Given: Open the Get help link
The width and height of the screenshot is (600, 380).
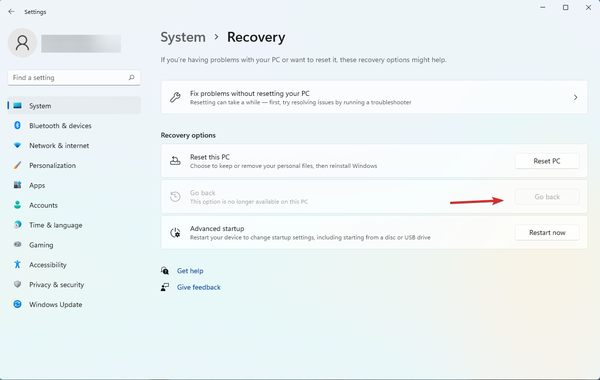Looking at the screenshot, I should (190, 271).
